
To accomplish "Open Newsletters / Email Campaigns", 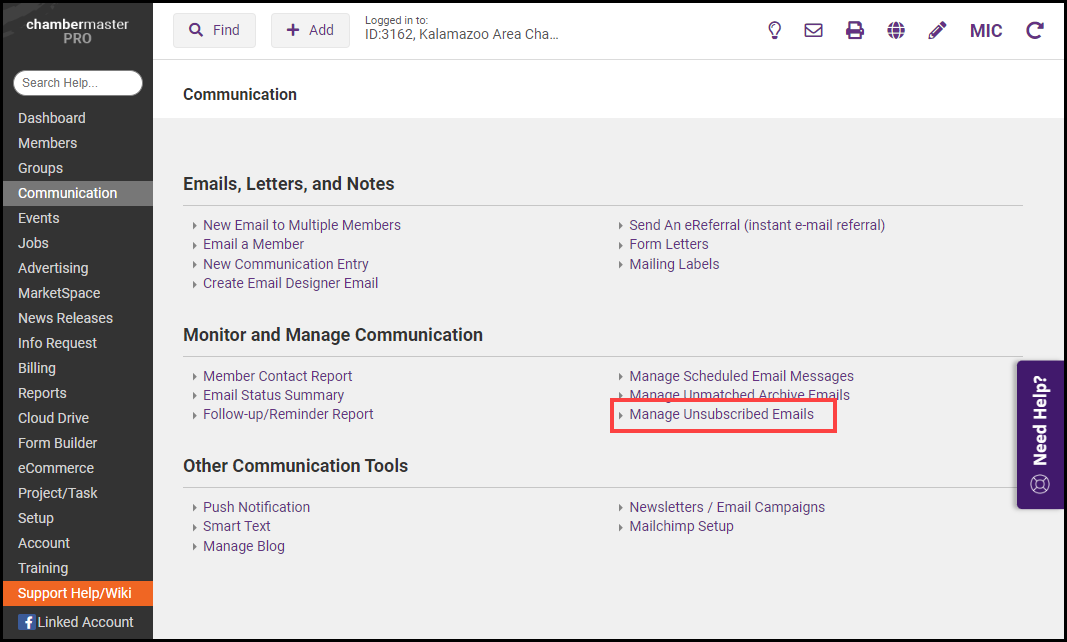I will point(727,507).
